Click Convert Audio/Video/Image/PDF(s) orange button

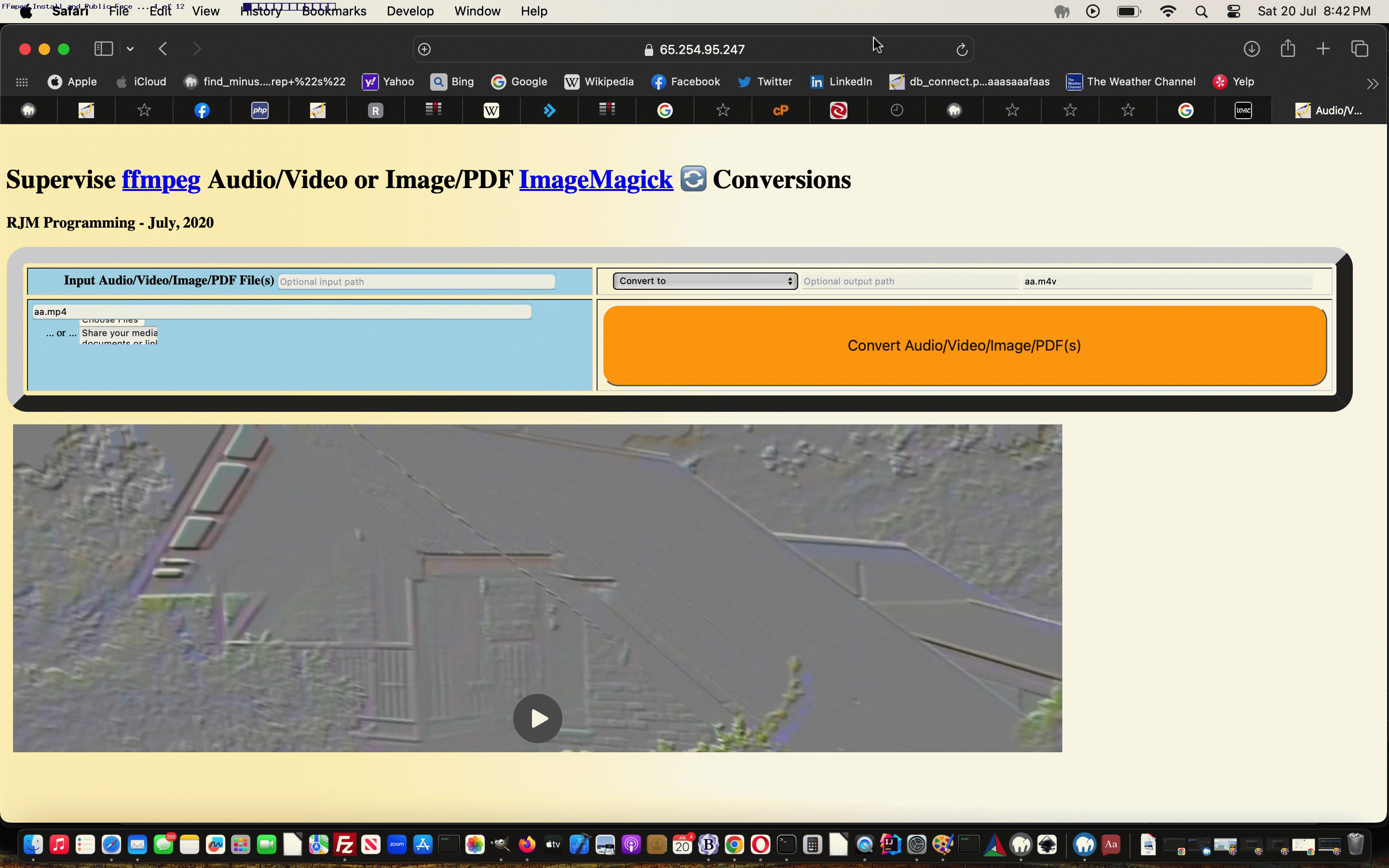coord(964,346)
